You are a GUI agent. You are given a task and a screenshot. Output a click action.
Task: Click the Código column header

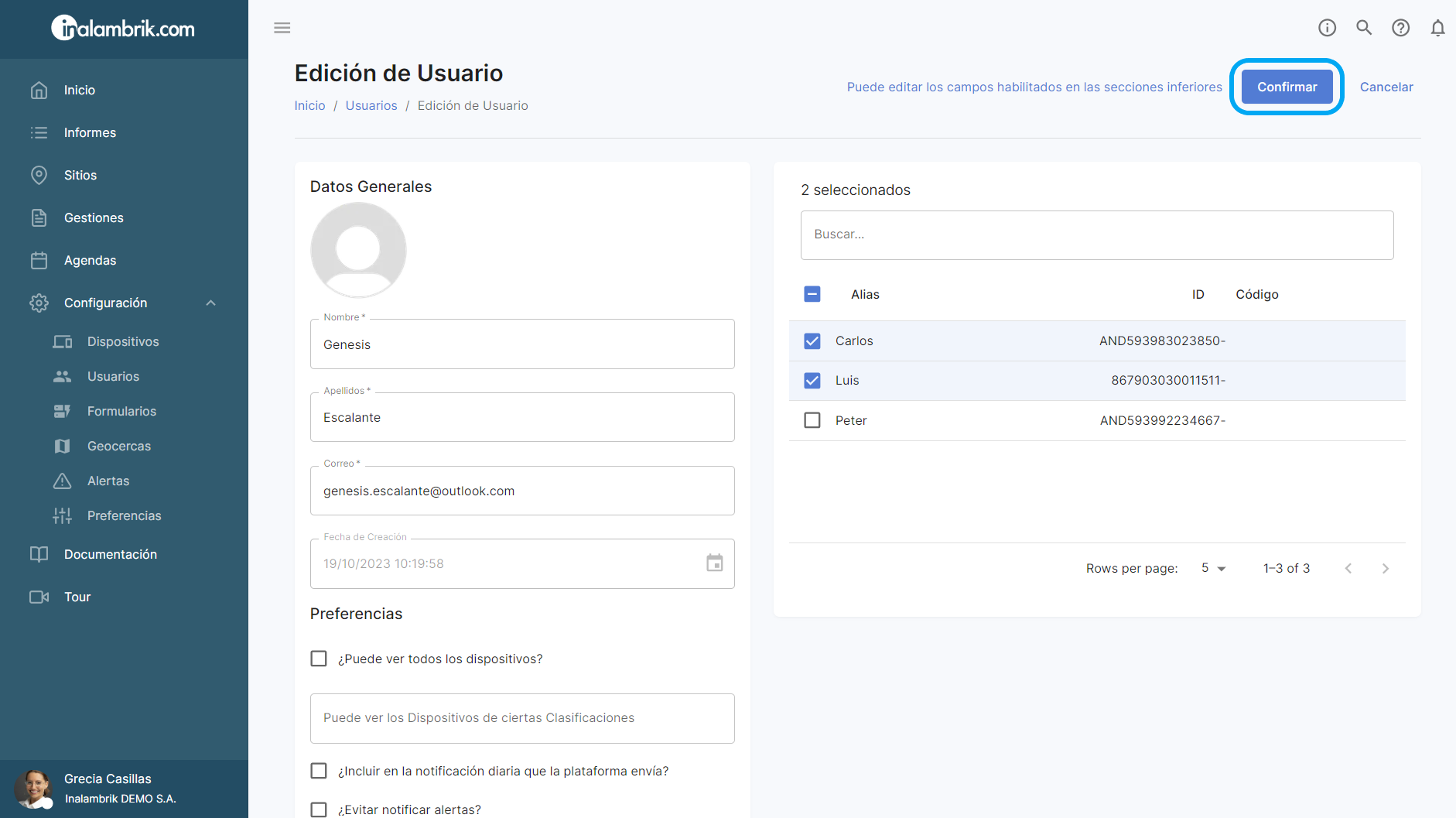pos(1256,294)
